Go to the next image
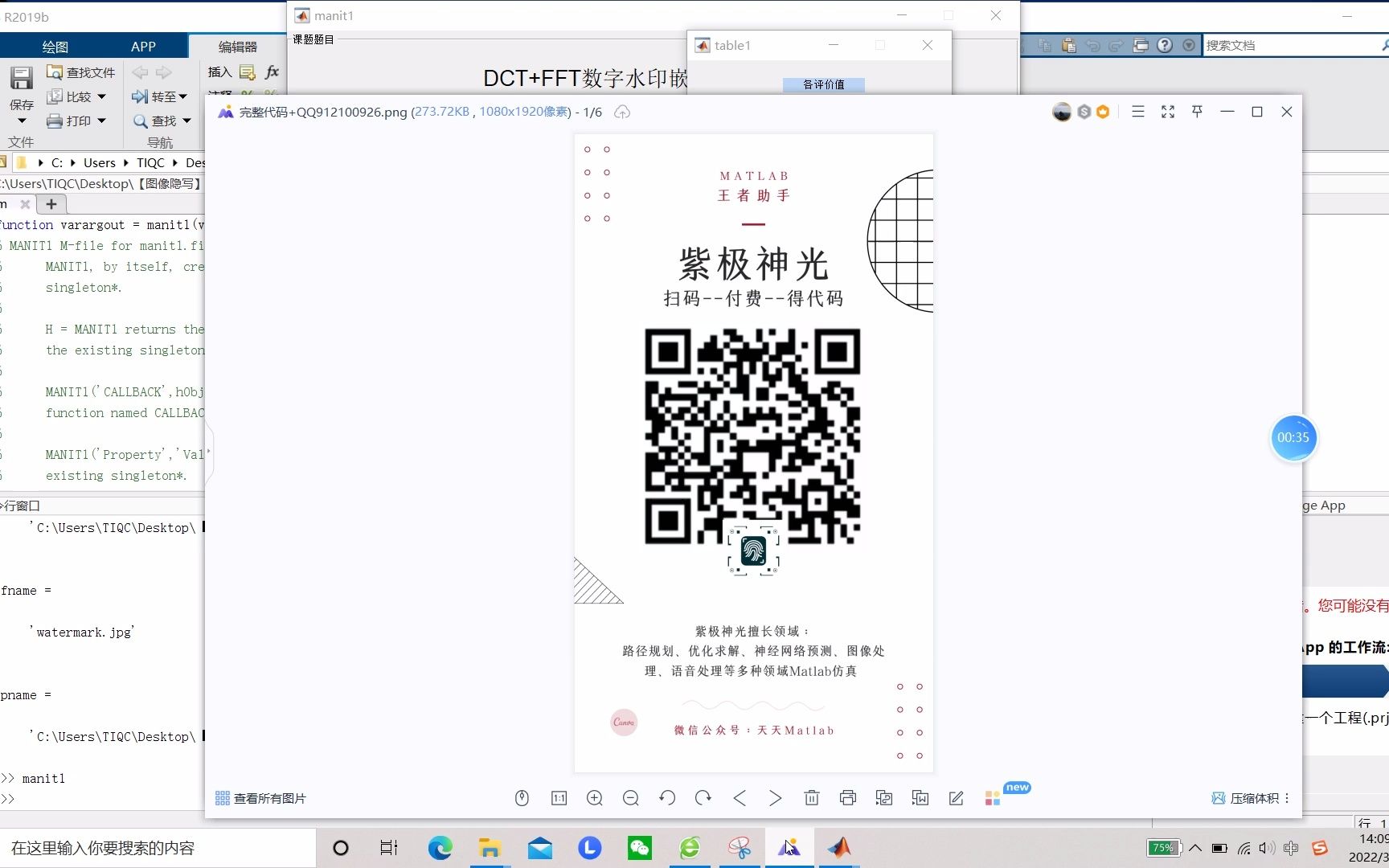Viewport: 1389px width, 868px height. point(775,798)
